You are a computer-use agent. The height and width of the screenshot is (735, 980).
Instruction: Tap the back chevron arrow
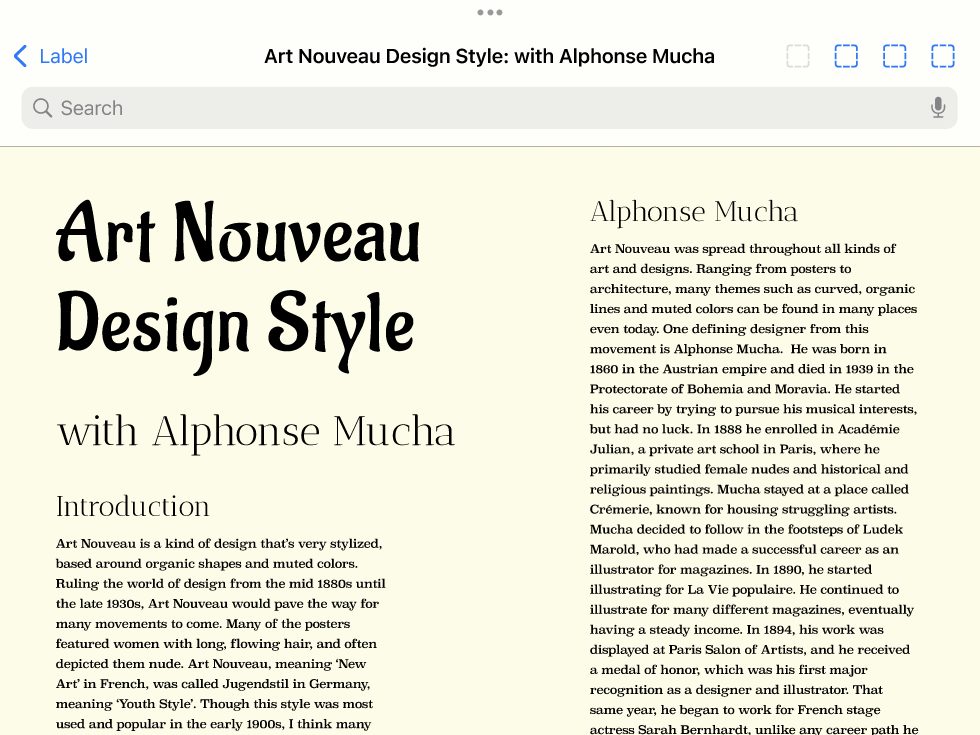20,56
